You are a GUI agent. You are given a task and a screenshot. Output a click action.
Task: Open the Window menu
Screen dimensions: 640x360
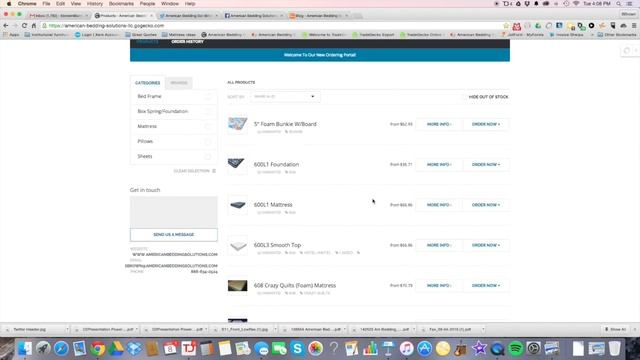(x=170, y=4)
